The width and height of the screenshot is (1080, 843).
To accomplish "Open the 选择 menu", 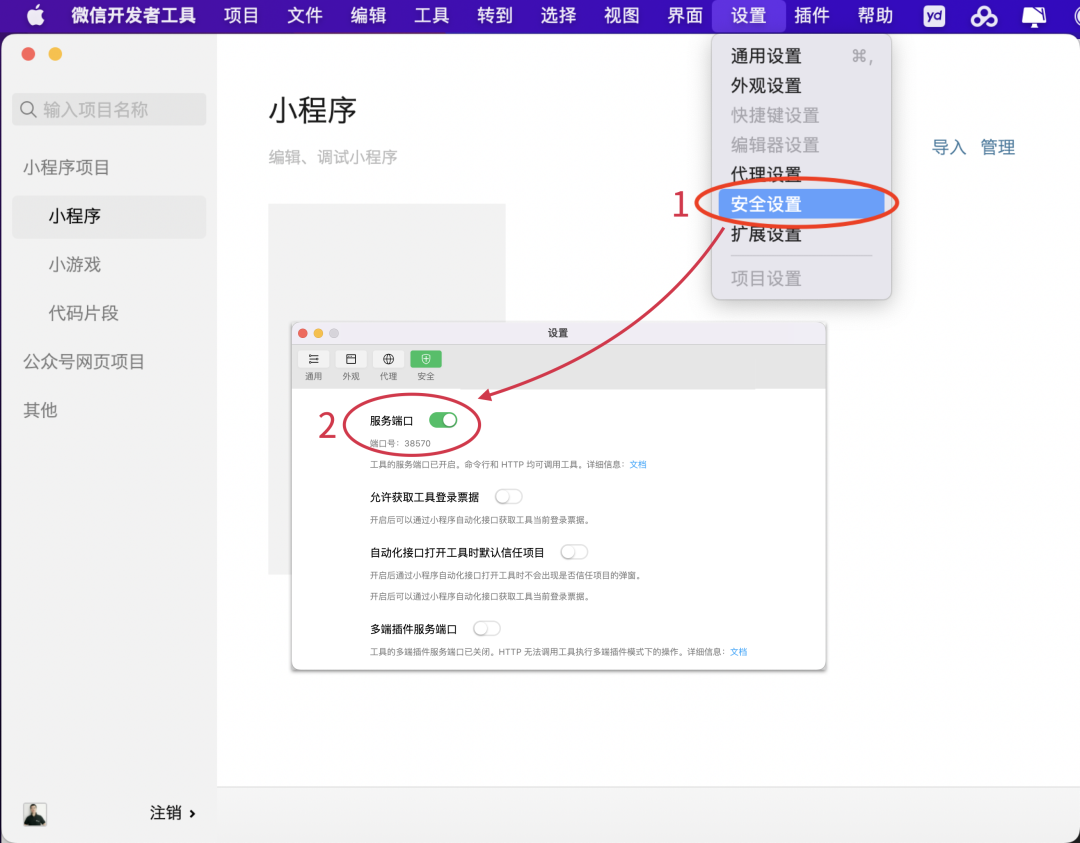I will pyautogui.click(x=558, y=15).
